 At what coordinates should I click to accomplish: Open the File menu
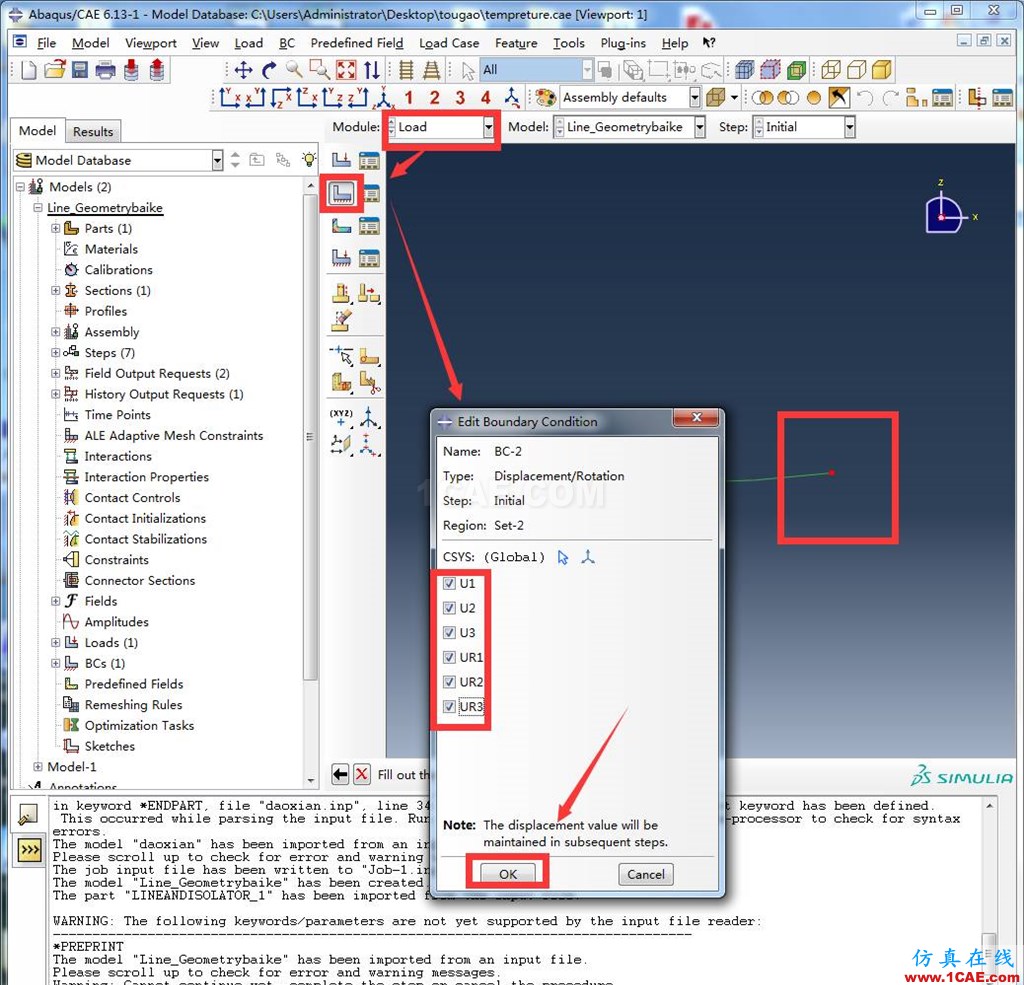46,43
